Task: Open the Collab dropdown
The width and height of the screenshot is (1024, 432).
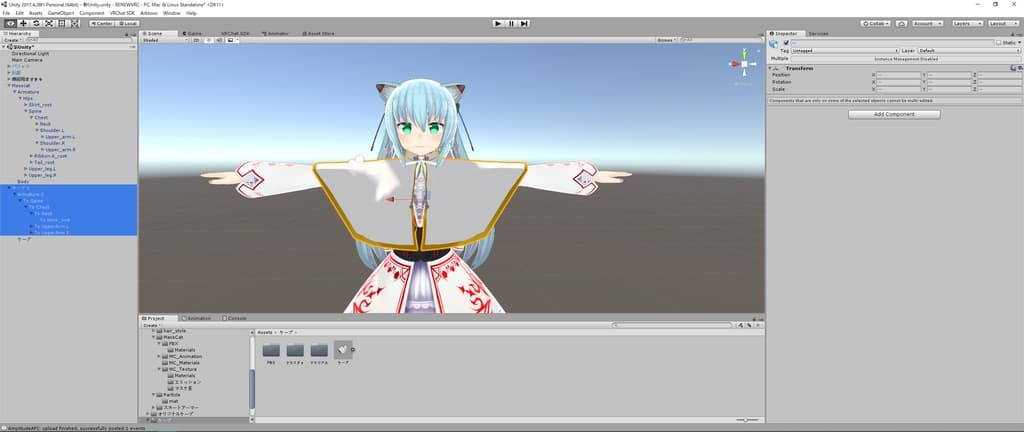Action: click(876, 23)
